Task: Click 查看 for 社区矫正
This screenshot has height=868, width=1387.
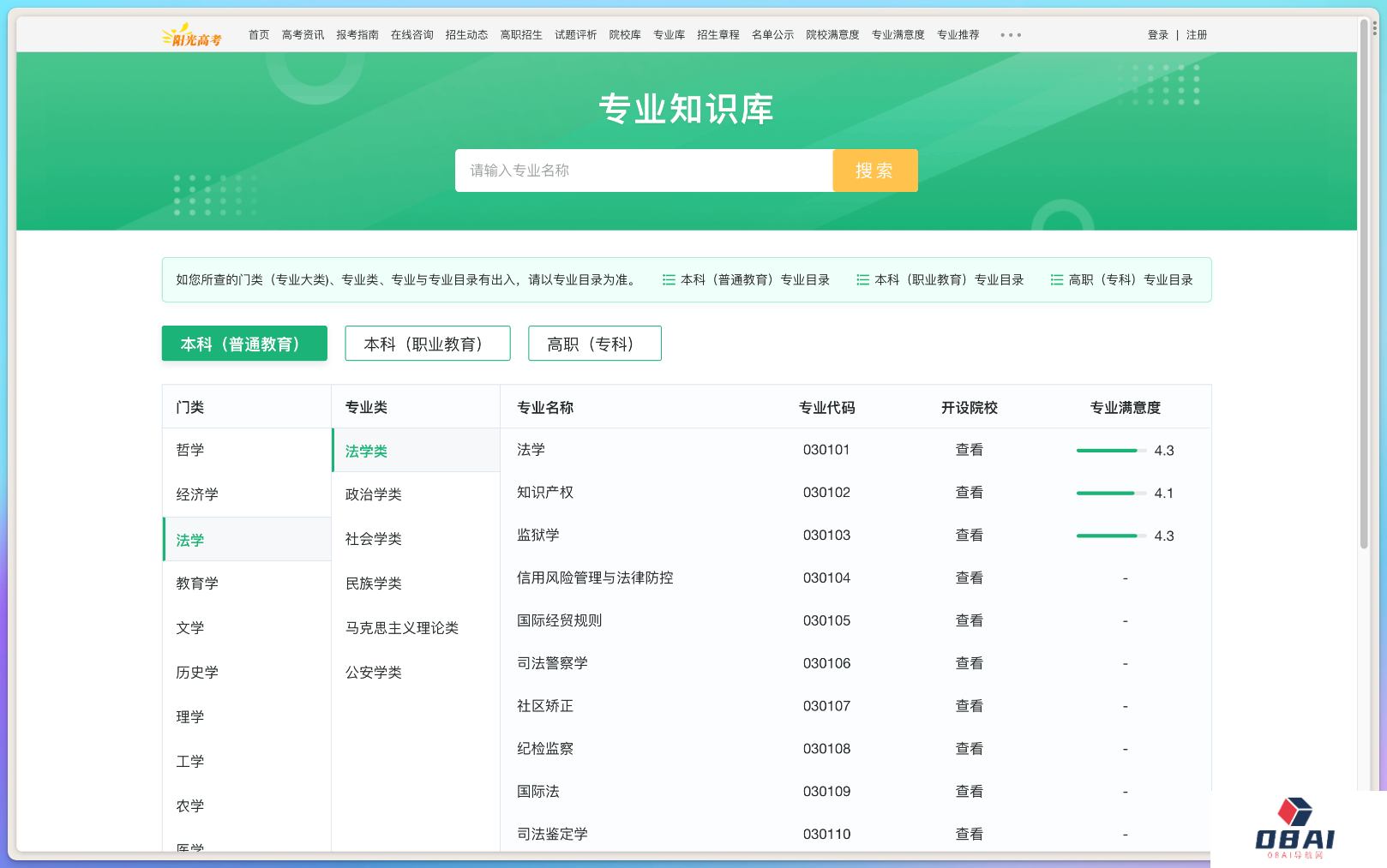Action: click(970, 706)
